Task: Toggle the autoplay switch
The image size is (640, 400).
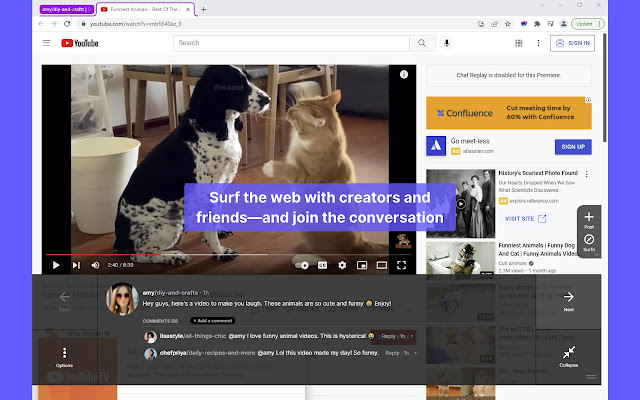Action: point(302,266)
